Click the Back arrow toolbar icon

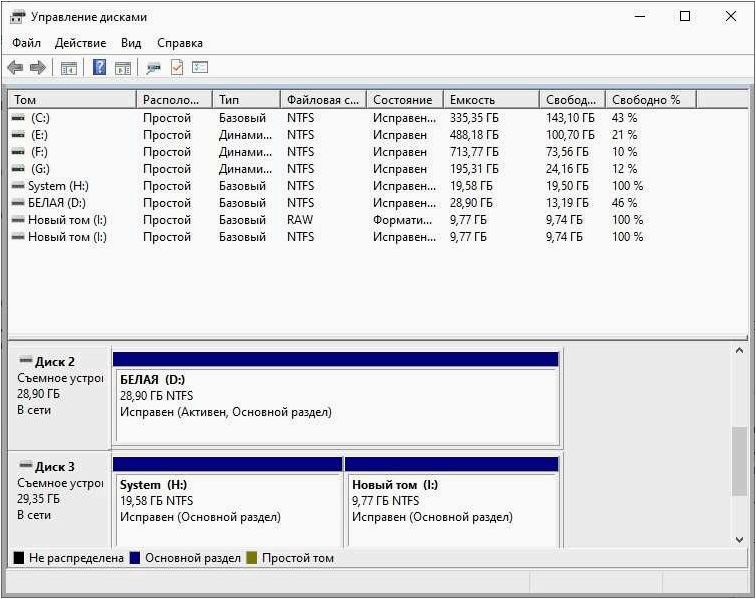tap(15, 68)
